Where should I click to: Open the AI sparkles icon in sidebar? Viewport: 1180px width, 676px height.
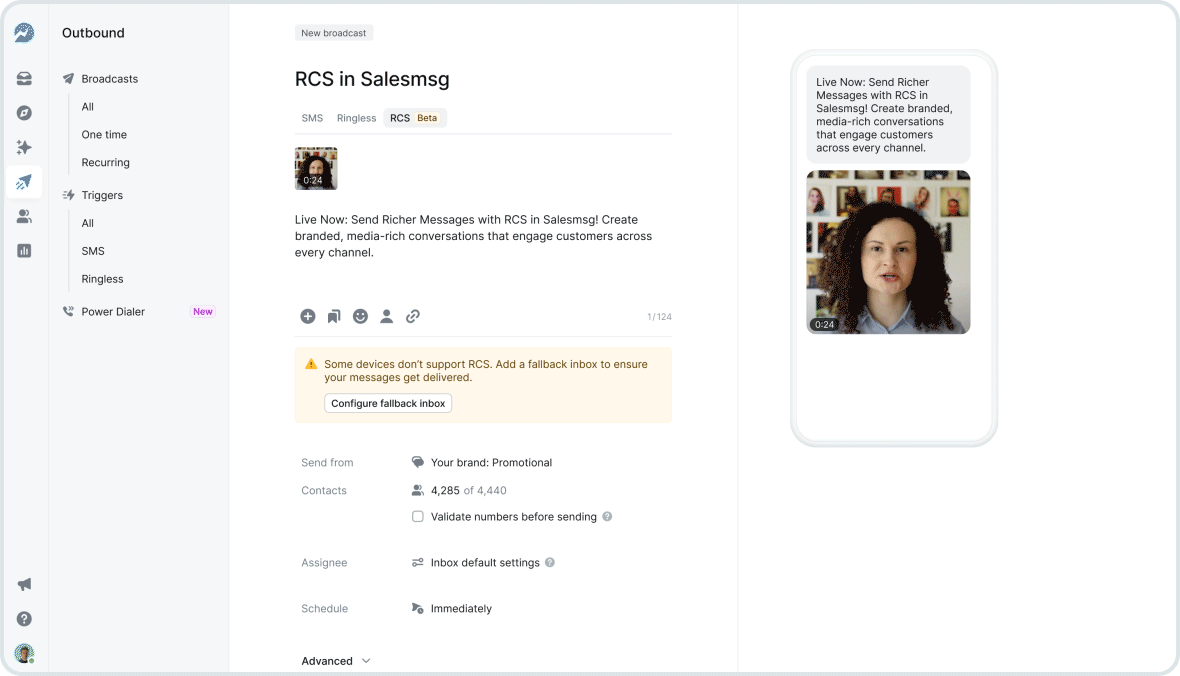click(x=24, y=147)
